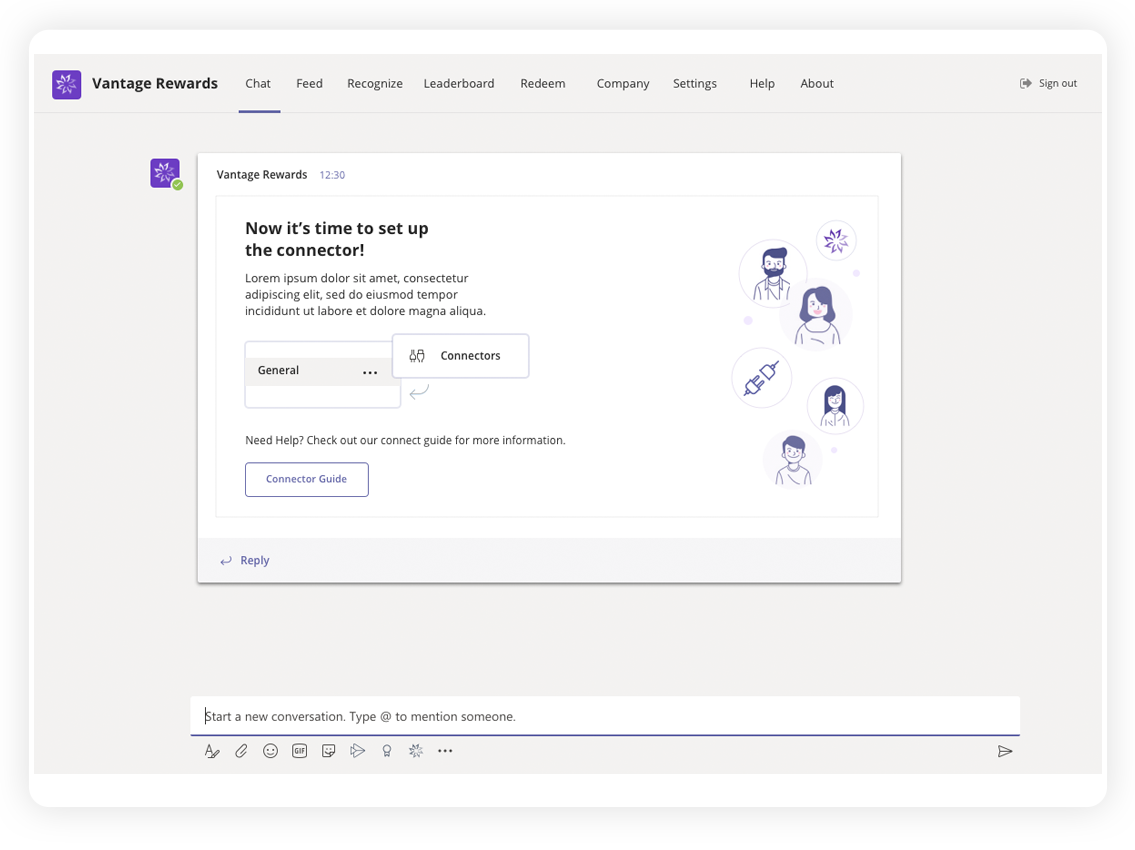Viewport: 1135px width, 850px height.
Task: Go to the Leaderboard tab
Action: (459, 84)
